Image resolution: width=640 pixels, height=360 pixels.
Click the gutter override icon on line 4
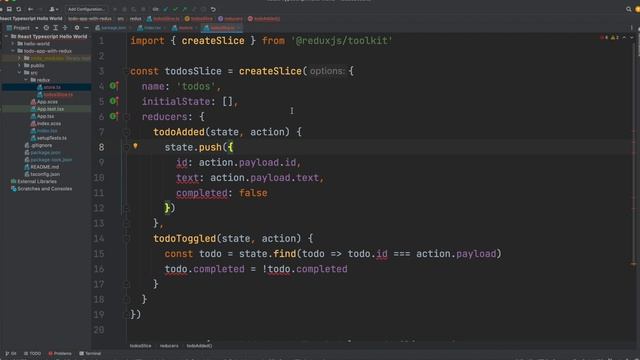coord(114,86)
